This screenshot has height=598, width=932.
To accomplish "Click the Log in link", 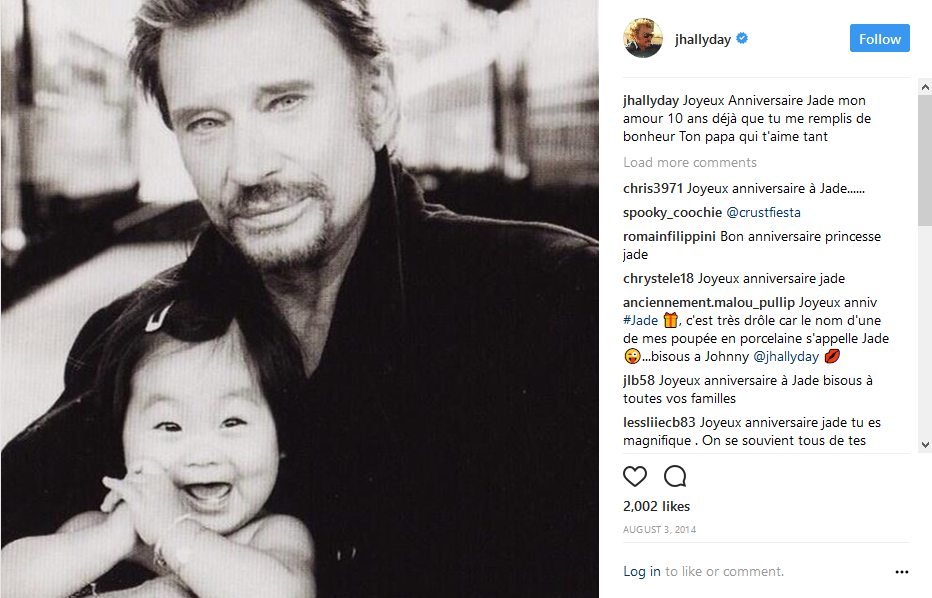I will [x=641, y=572].
